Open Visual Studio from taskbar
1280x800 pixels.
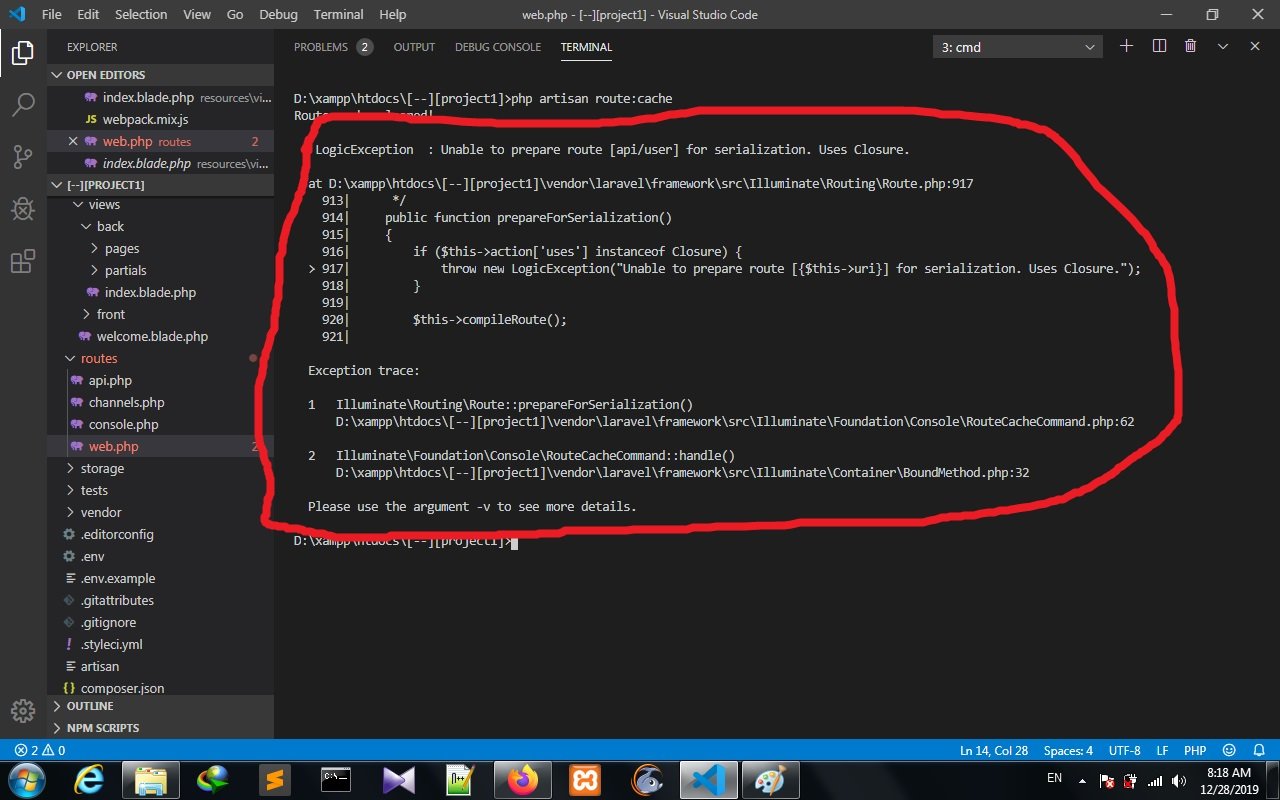click(398, 780)
